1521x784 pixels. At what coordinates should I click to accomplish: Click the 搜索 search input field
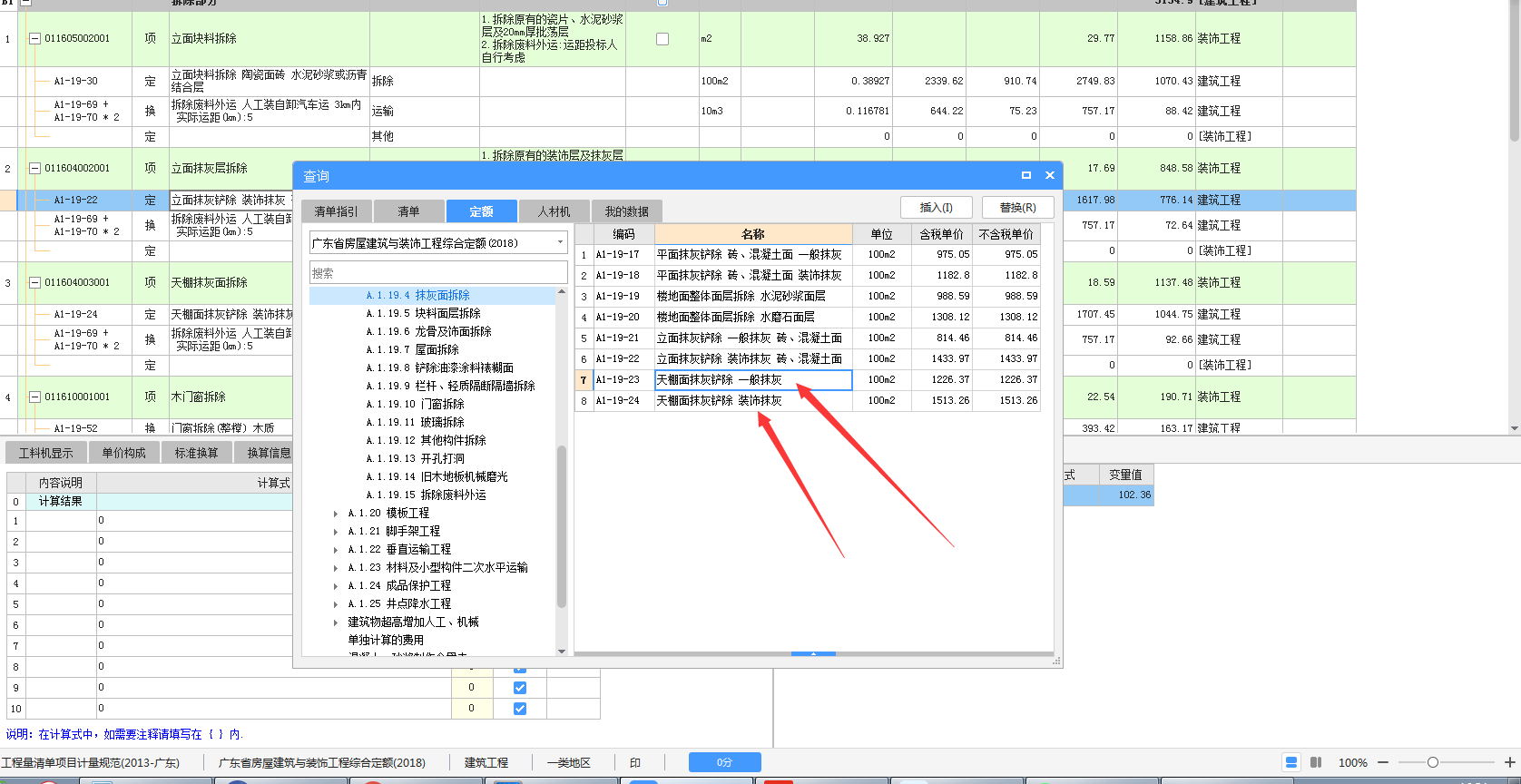point(438,272)
